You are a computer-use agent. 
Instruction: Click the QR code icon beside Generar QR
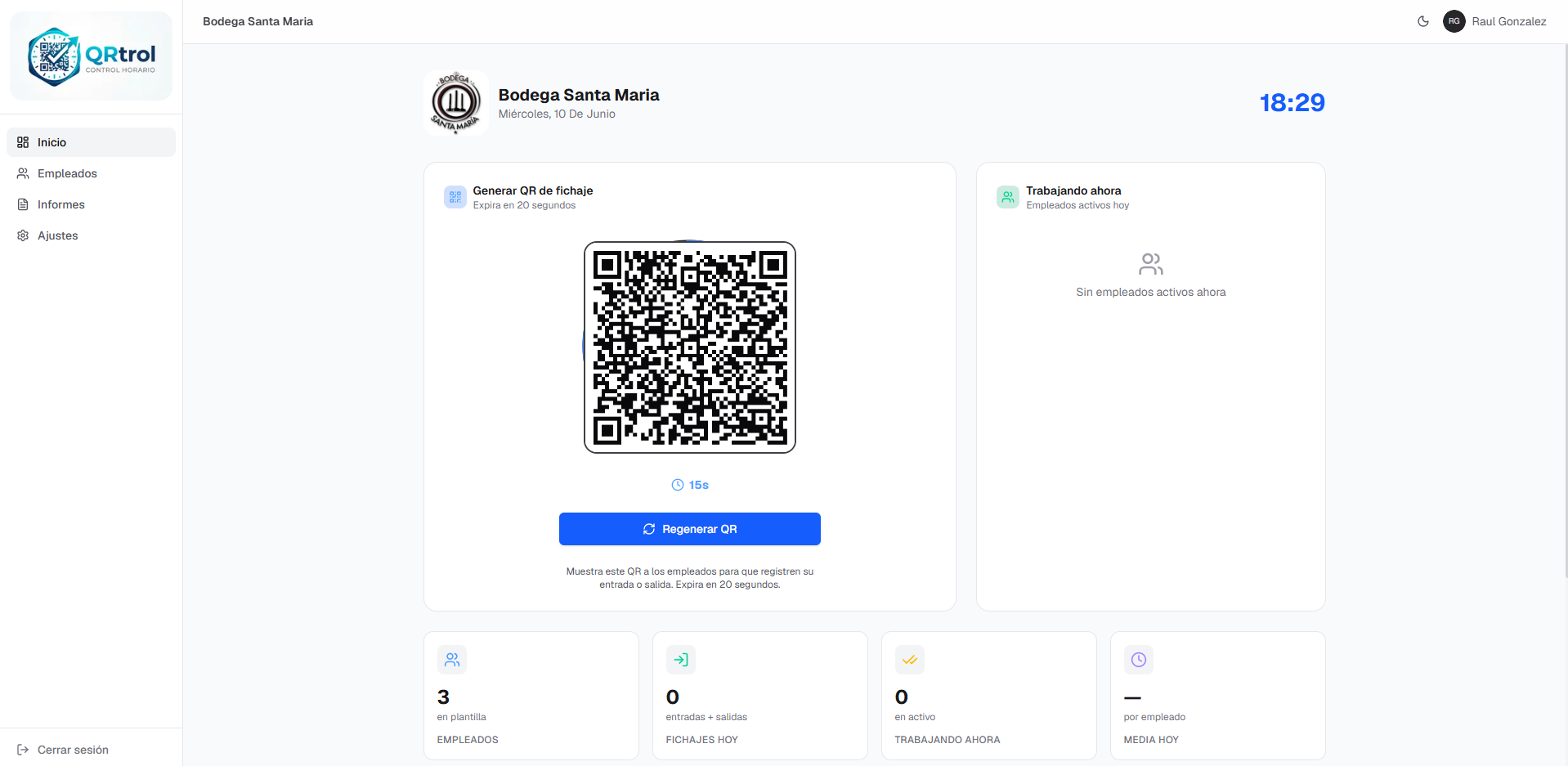(455, 197)
